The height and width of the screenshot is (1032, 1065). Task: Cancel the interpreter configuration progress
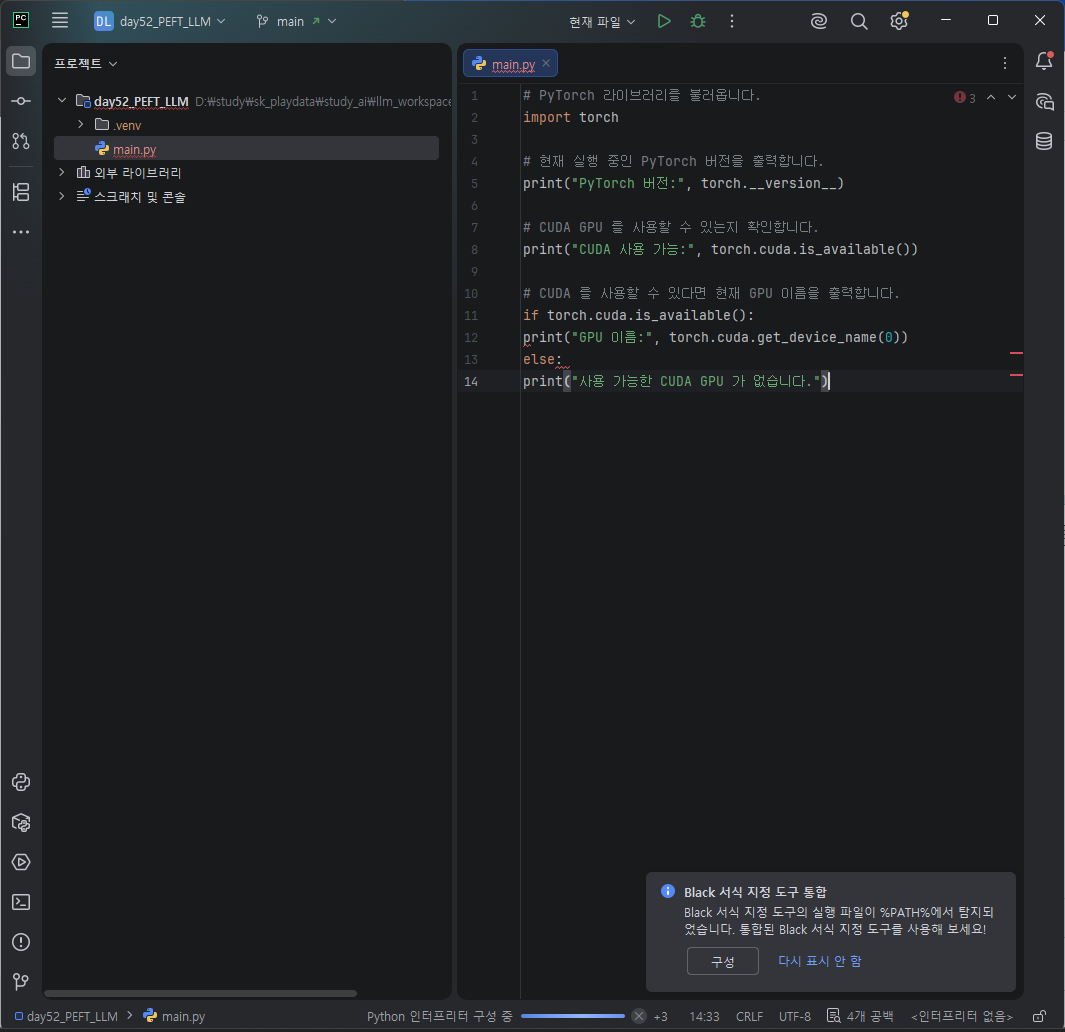coord(639,1016)
